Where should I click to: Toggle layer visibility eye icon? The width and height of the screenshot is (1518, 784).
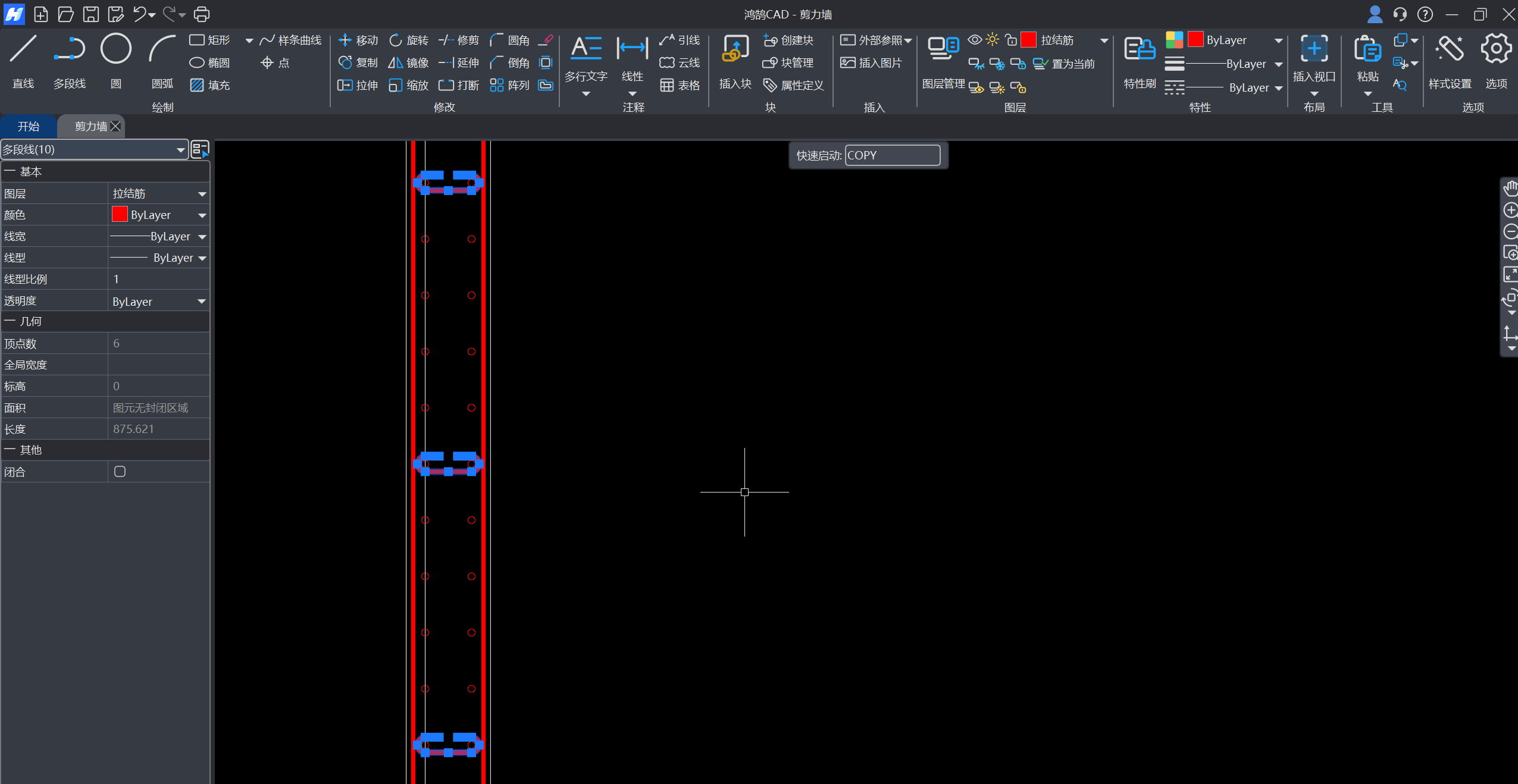[x=974, y=40]
